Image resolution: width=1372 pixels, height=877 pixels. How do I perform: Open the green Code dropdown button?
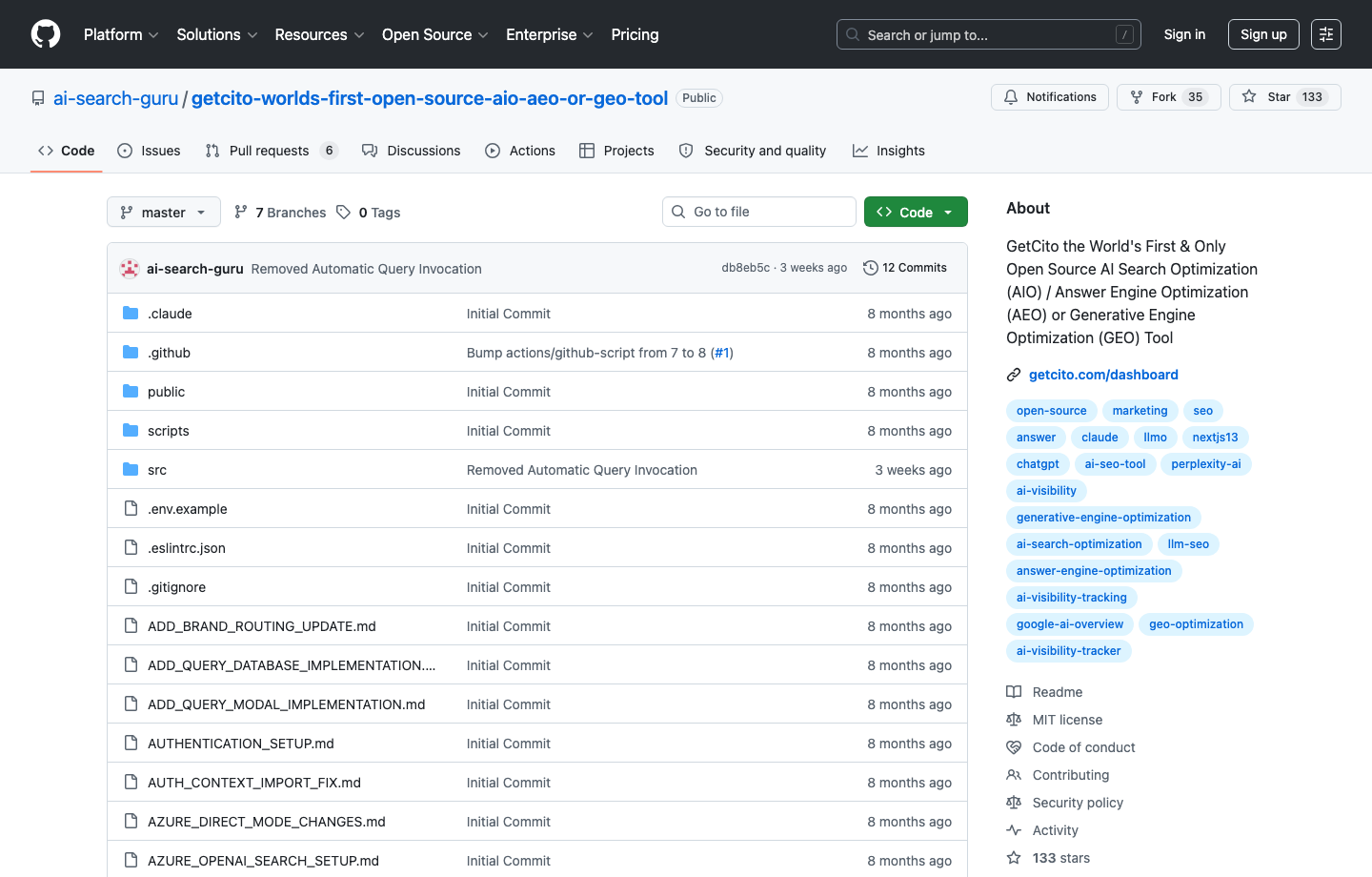(x=916, y=212)
